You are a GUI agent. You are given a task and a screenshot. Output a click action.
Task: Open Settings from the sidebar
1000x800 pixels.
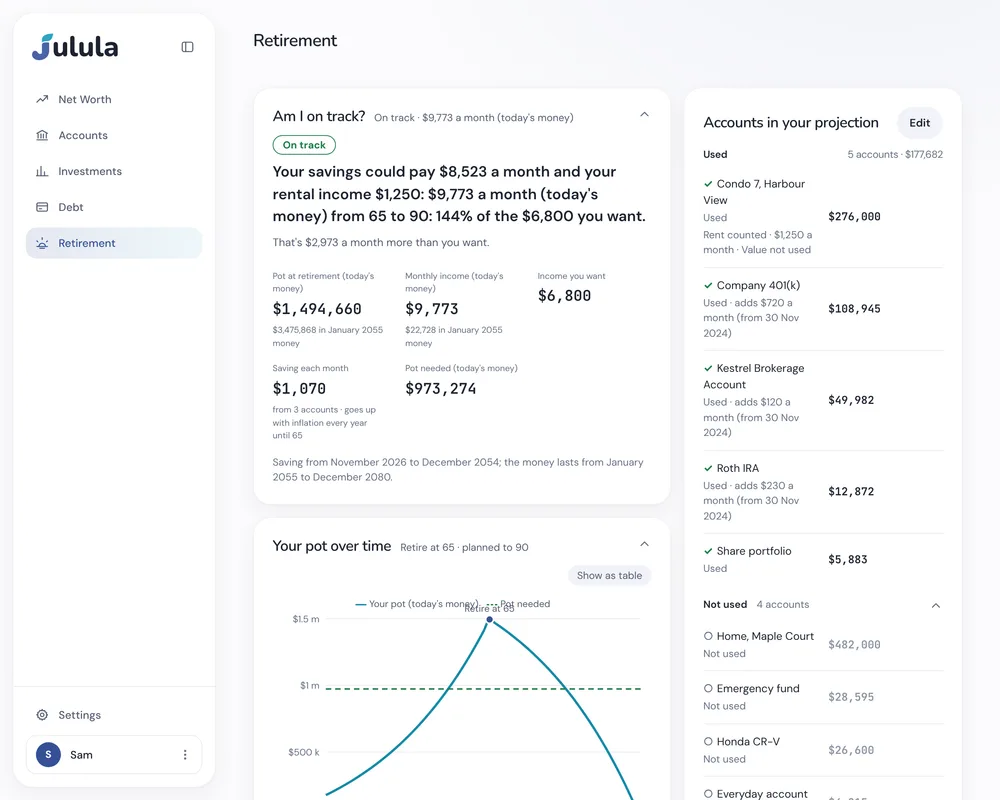coord(114,715)
